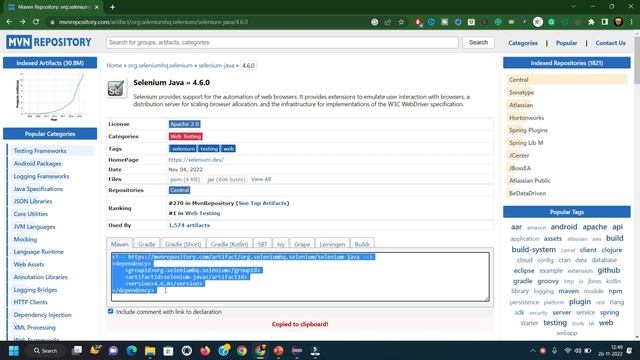Screen dimensions: 640x360
Task: Click the Web Testing category badge
Action: click(186, 136)
